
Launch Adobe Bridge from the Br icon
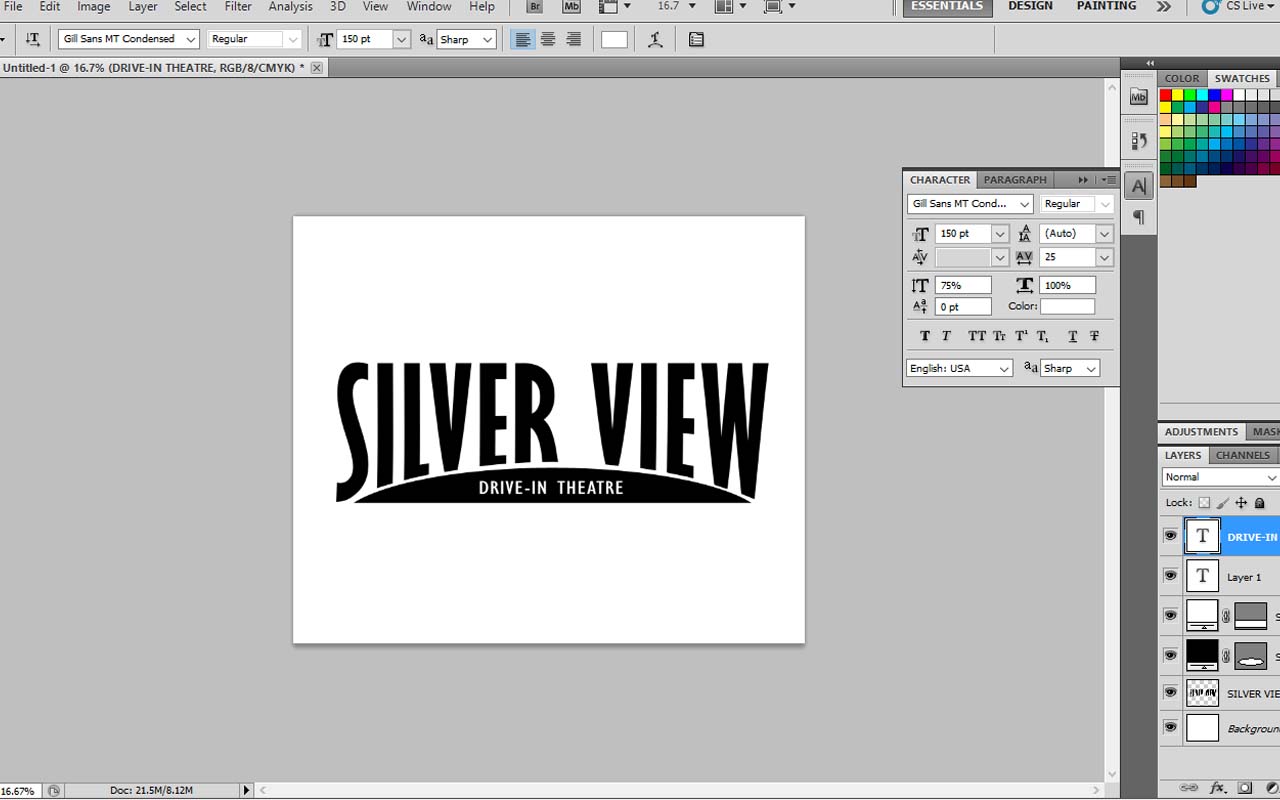(535, 6)
